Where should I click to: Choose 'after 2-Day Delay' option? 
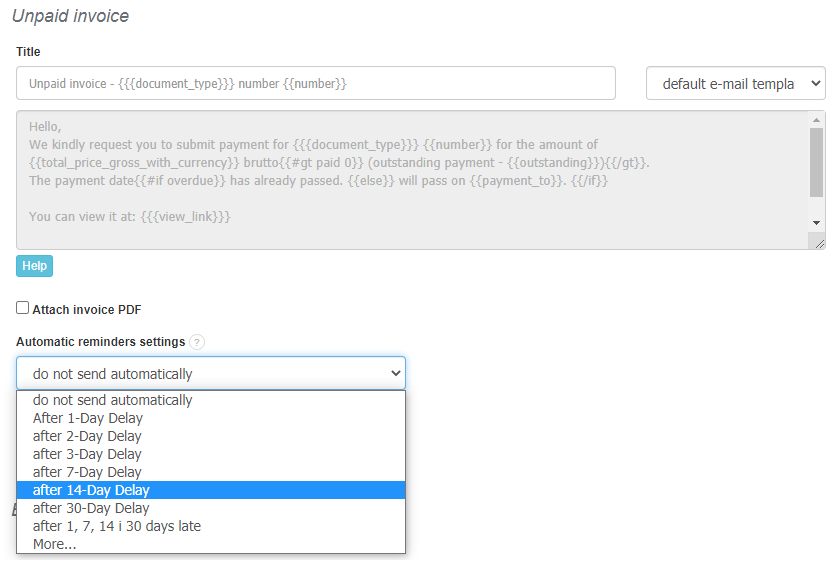click(87, 436)
